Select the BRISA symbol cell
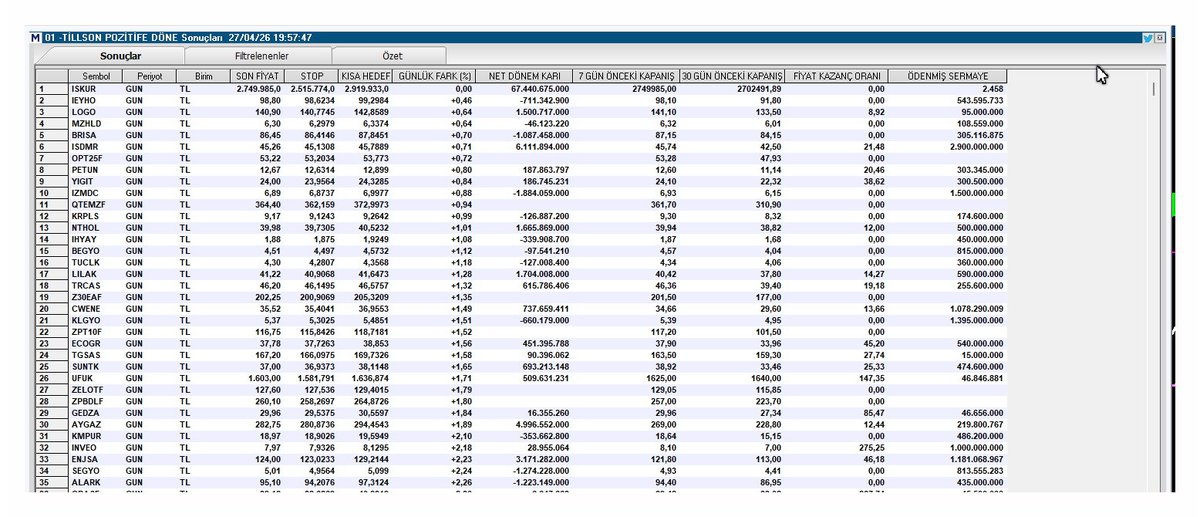 tap(94, 133)
